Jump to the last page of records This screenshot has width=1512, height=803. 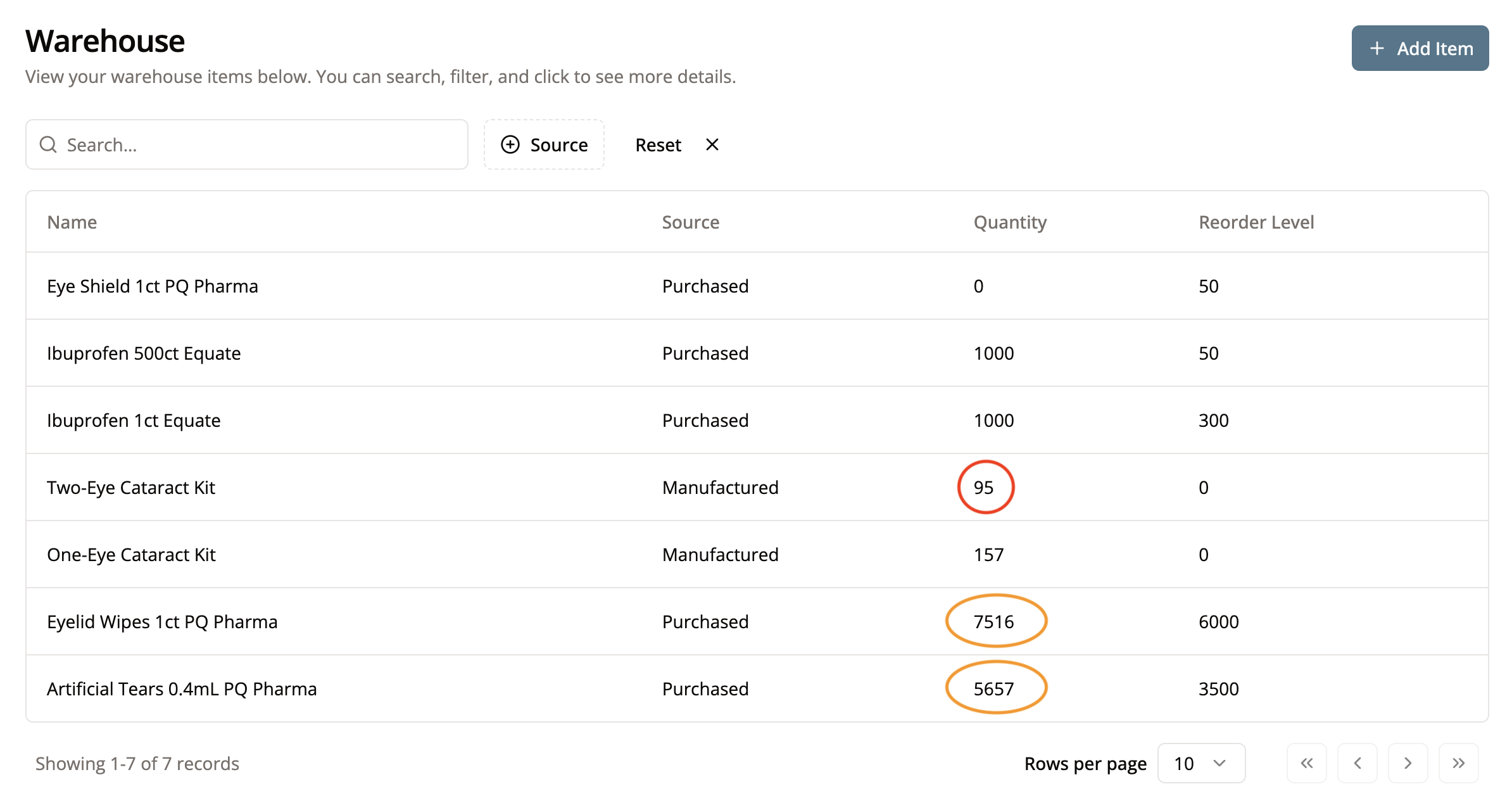pos(1458,763)
